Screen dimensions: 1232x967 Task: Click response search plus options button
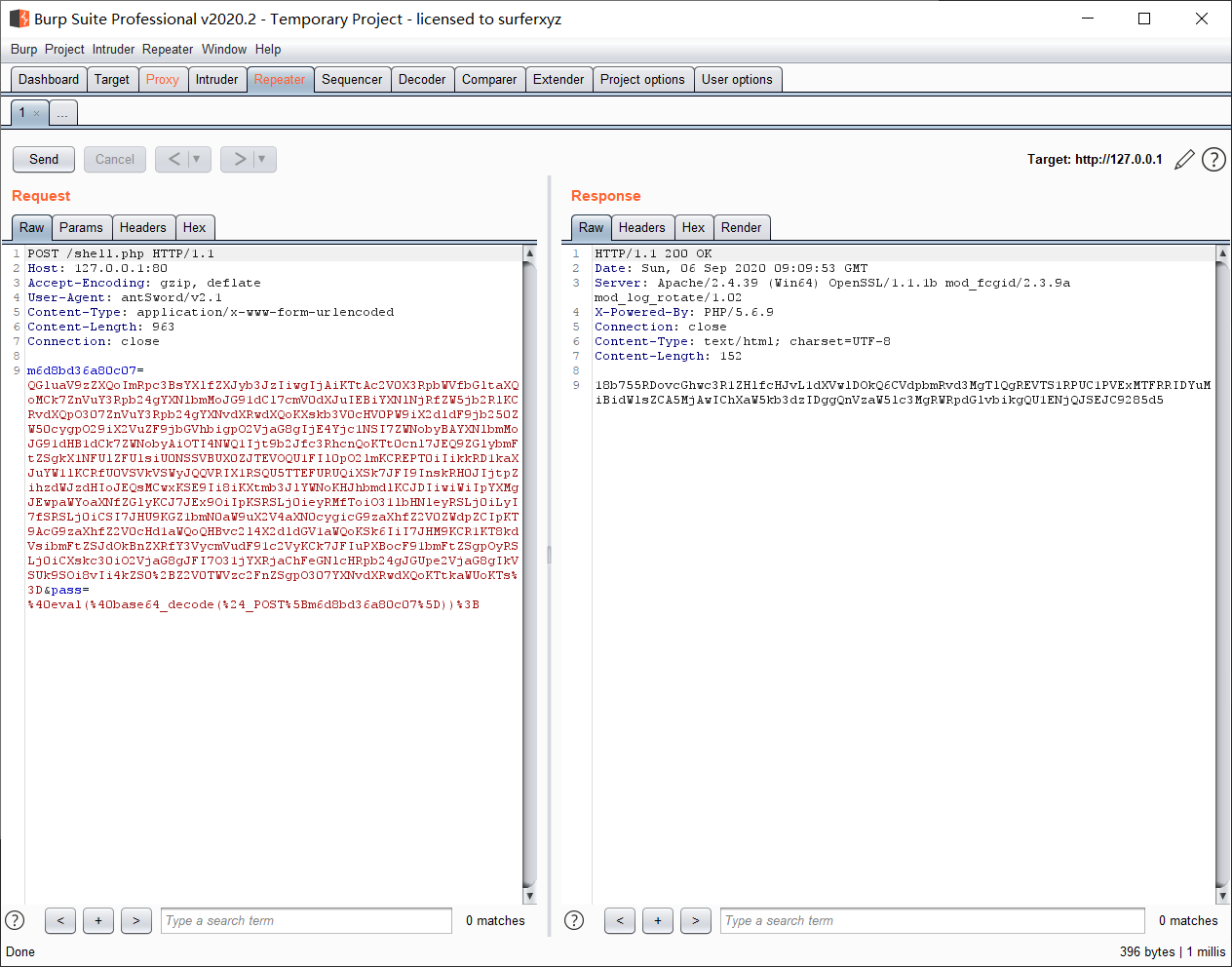[658, 920]
